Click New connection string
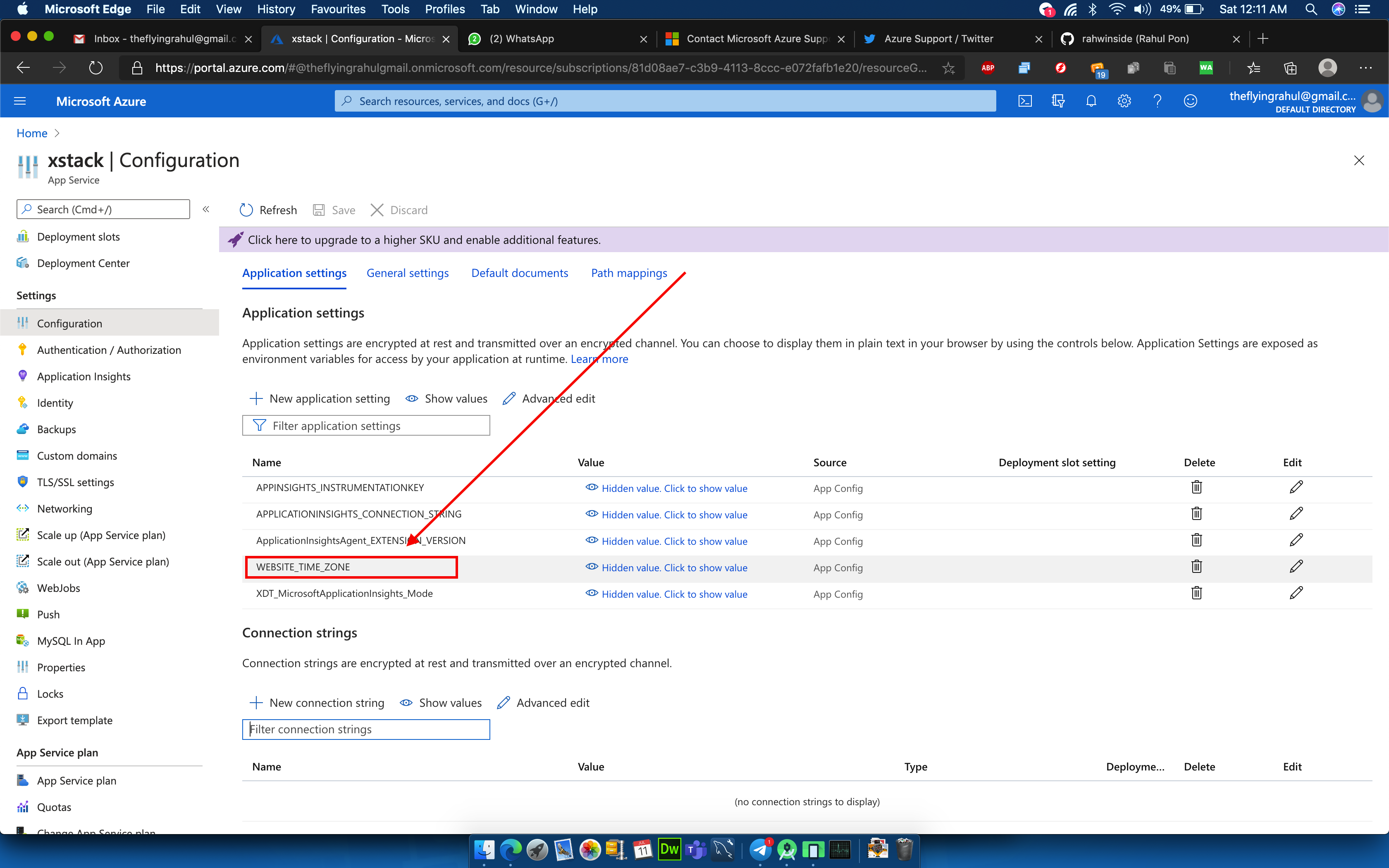Image resolution: width=1389 pixels, height=868 pixels. [x=317, y=703]
